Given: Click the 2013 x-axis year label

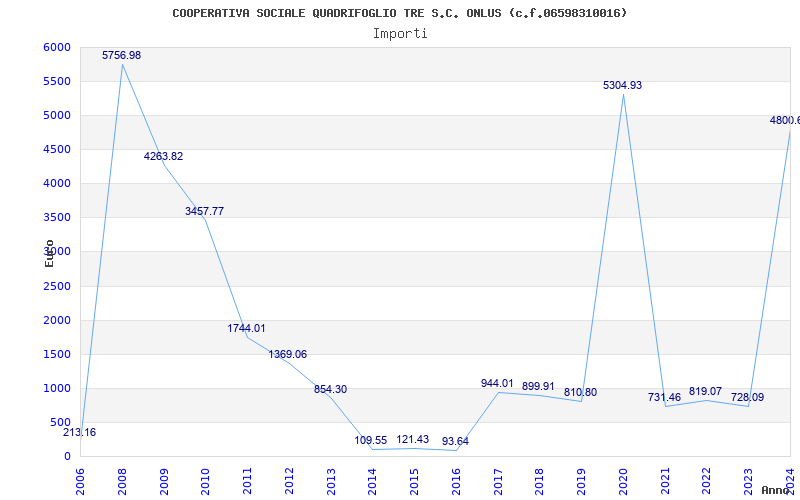Looking at the screenshot, I should pyautogui.click(x=331, y=481).
